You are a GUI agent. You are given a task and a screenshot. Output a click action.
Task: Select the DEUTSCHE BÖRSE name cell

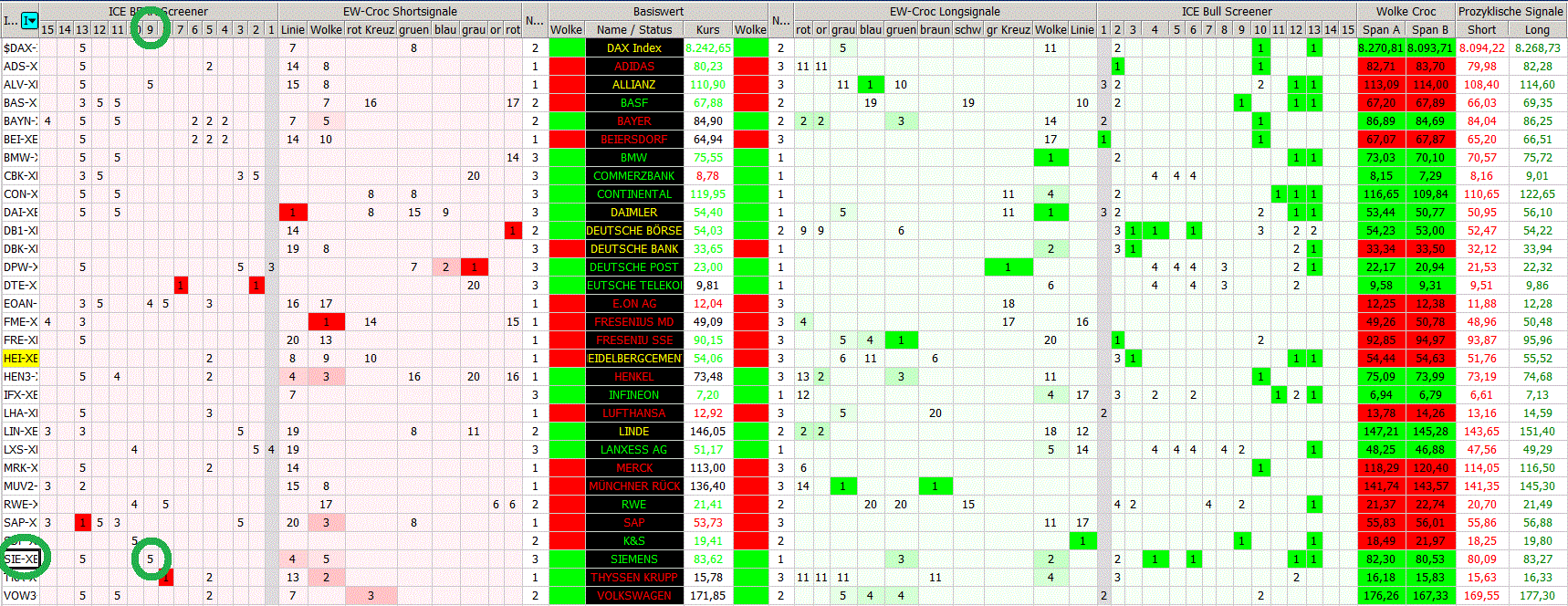point(634,230)
